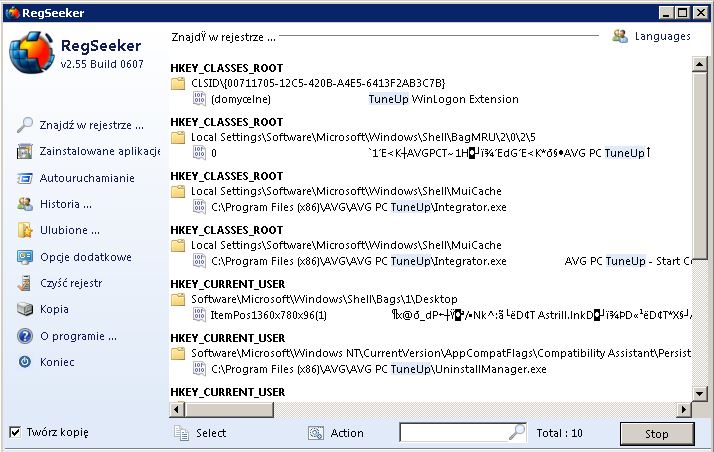Screen dimensions: 714x452
Task: Select the ItemPos1360x780x96(1) value name
Action: [269, 315]
